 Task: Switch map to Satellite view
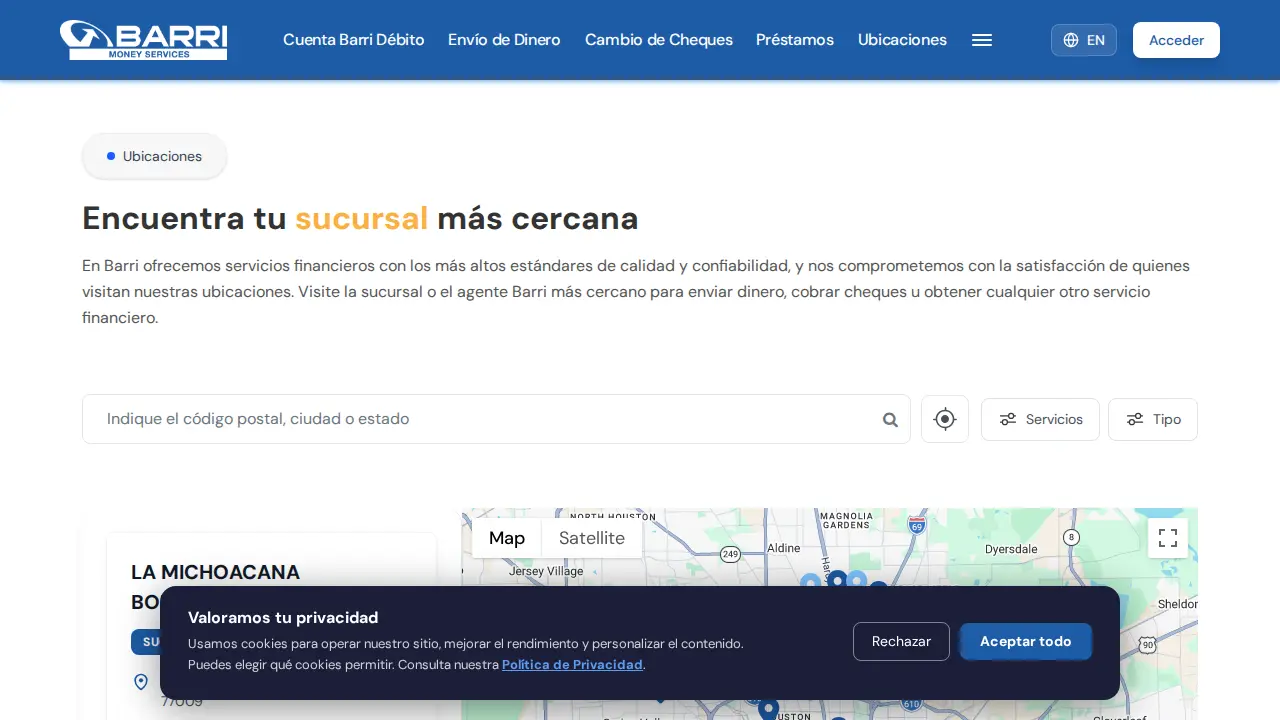(x=592, y=538)
